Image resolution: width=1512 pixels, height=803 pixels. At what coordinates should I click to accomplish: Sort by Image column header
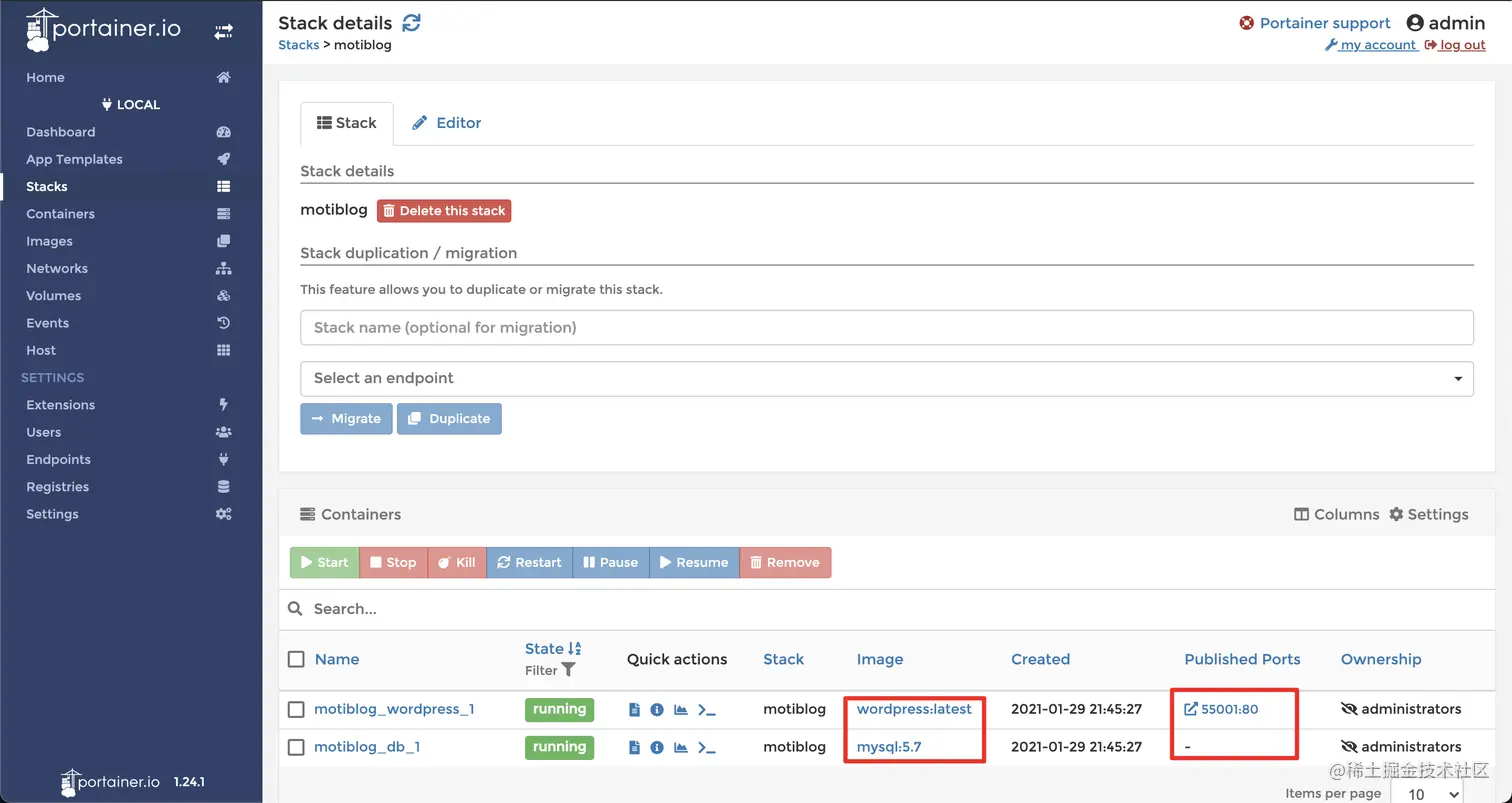click(x=880, y=659)
